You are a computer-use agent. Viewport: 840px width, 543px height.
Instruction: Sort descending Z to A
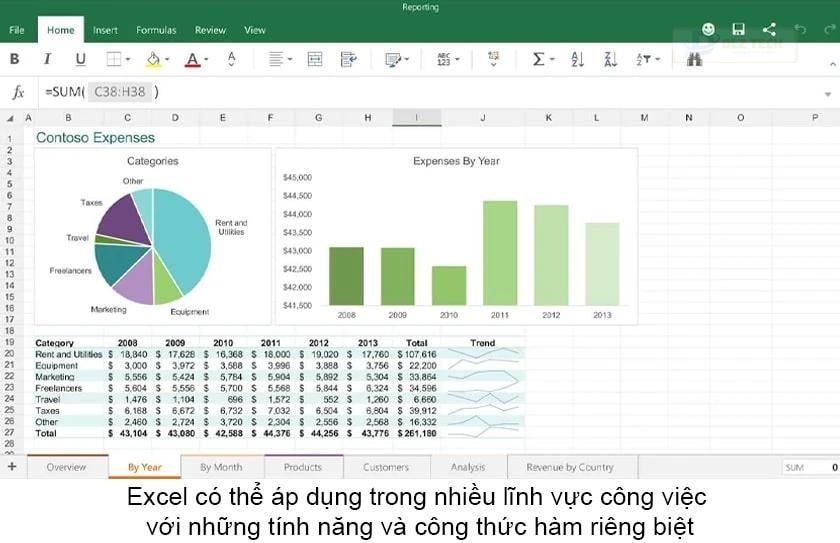click(611, 59)
